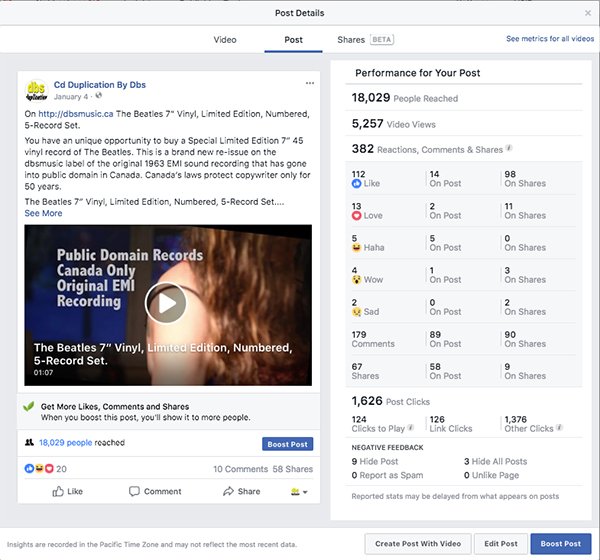Click the info icon next to Other Clicks
The width and height of the screenshot is (600, 560).
(x=557, y=428)
